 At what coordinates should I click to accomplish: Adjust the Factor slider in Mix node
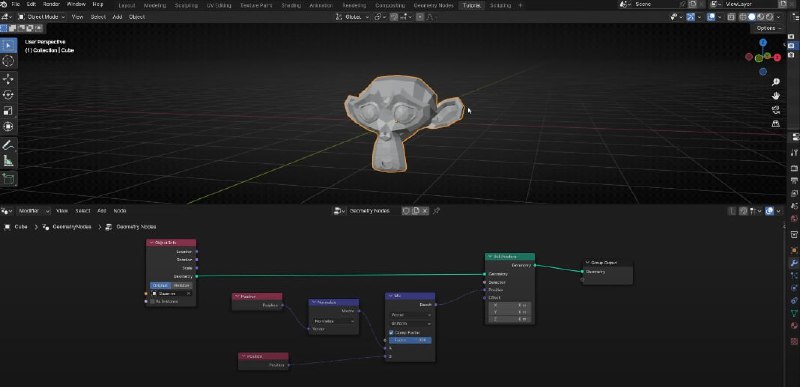click(410, 340)
